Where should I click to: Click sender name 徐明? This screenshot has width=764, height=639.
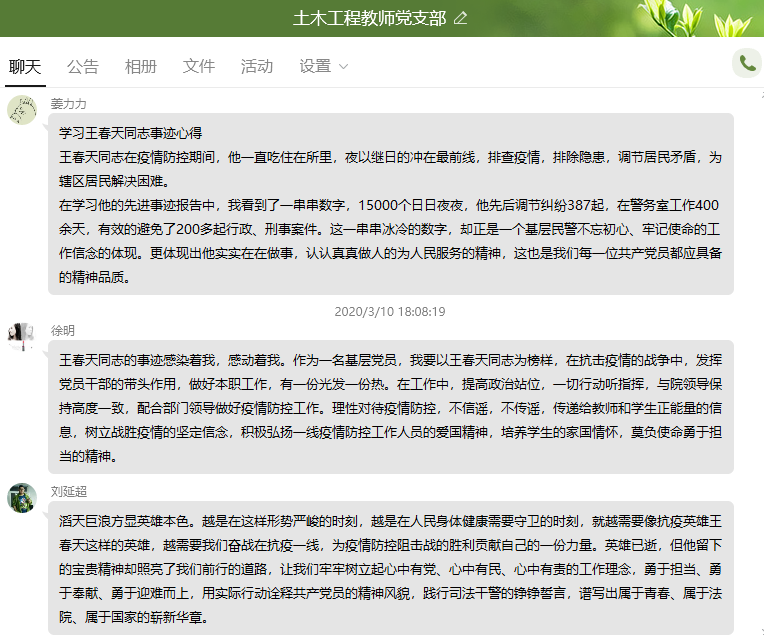(63, 331)
